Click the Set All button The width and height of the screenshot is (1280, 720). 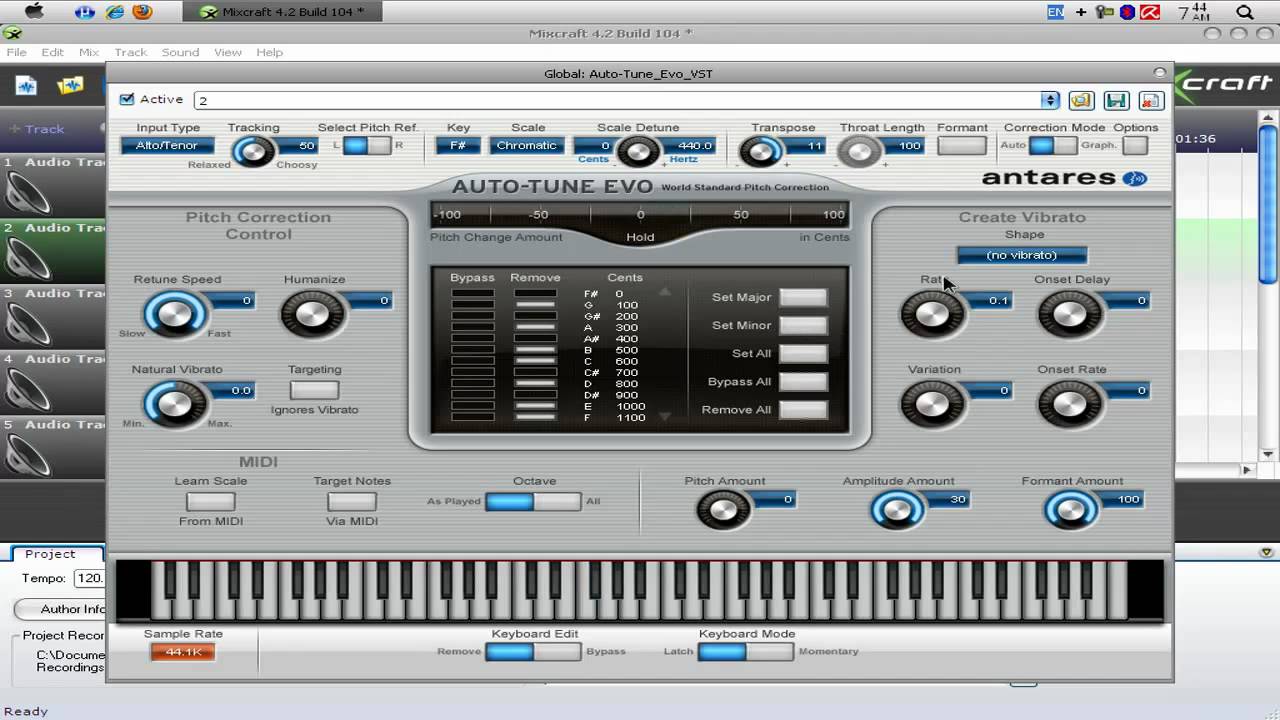[803, 353]
